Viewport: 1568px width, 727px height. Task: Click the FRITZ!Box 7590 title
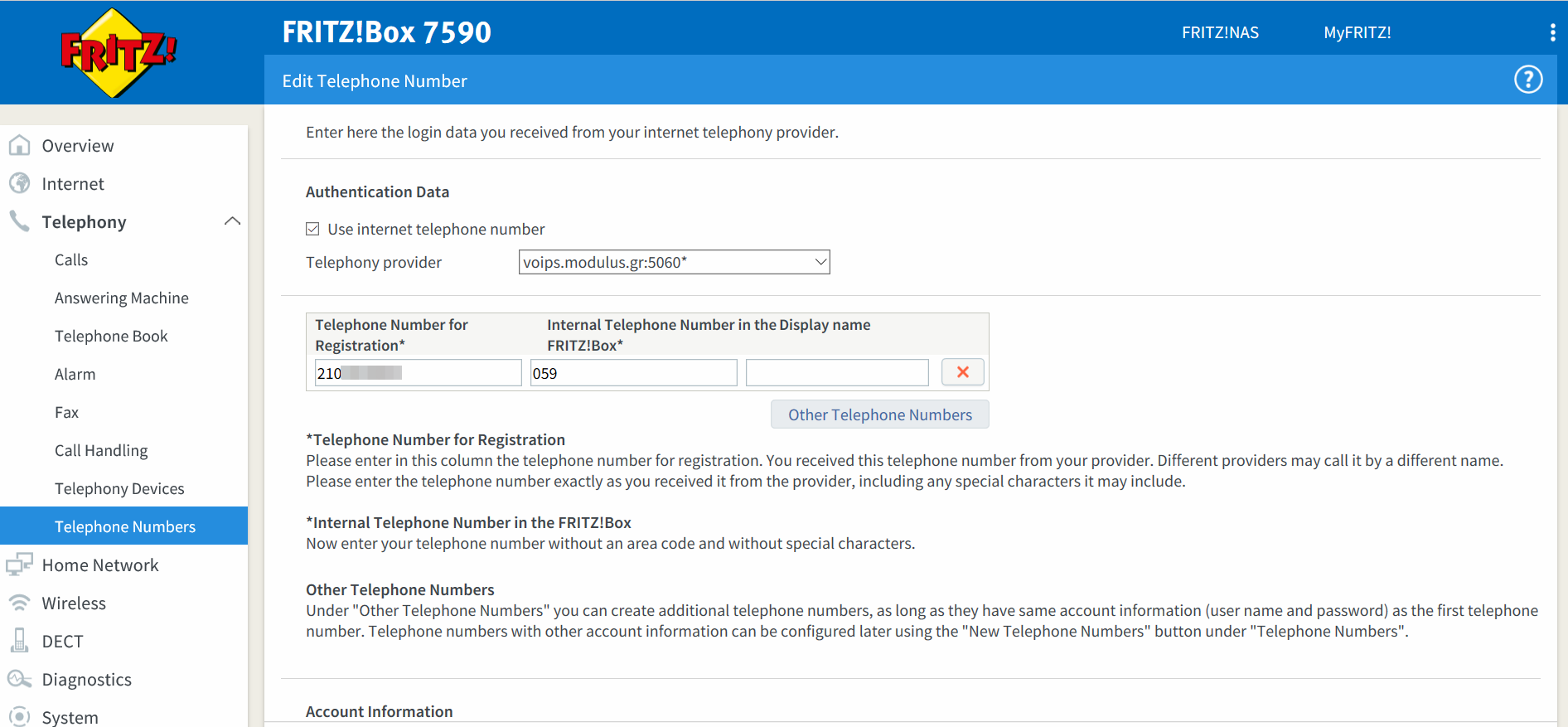[386, 32]
